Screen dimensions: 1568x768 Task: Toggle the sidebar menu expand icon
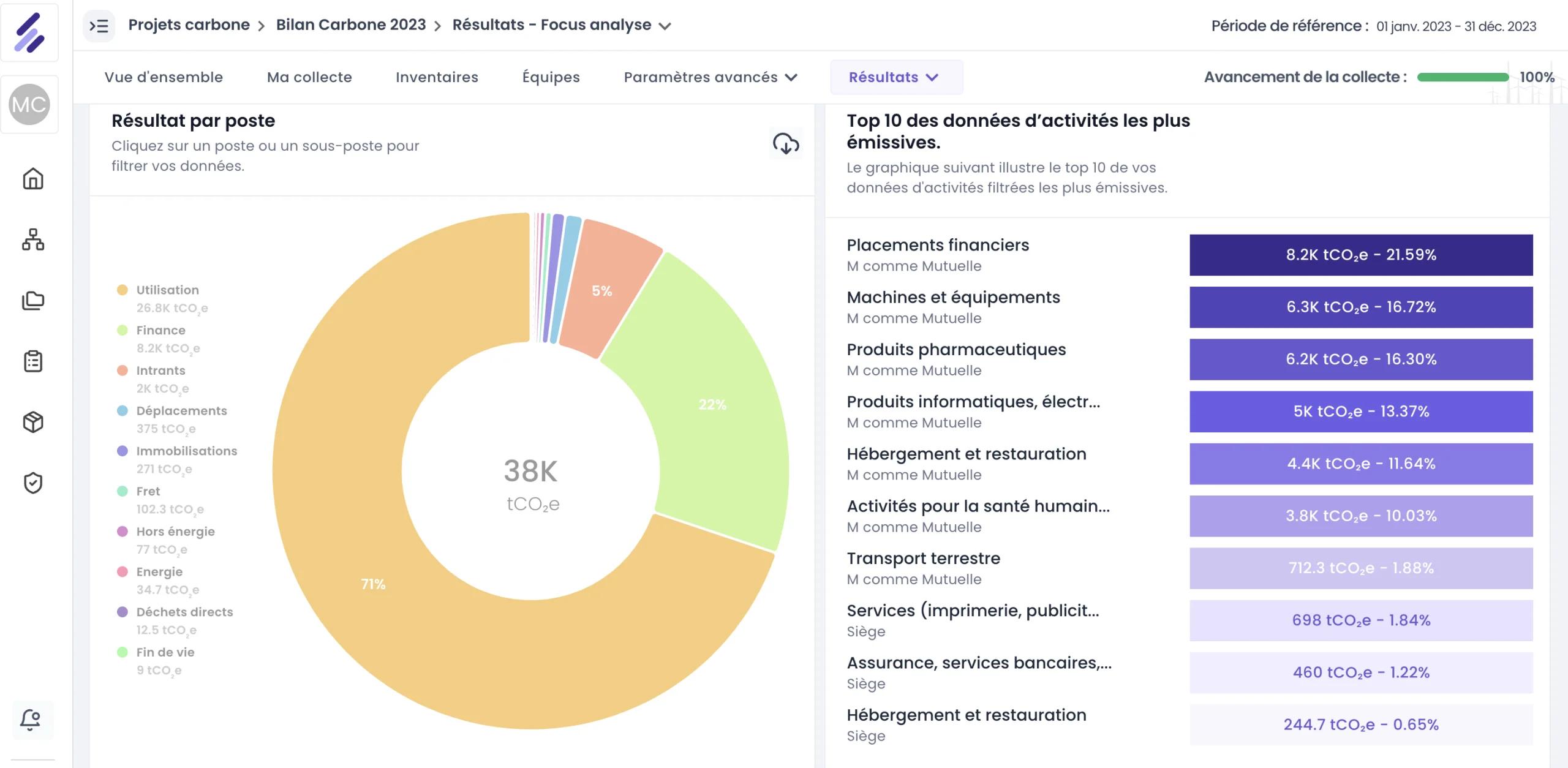(99, 26)
